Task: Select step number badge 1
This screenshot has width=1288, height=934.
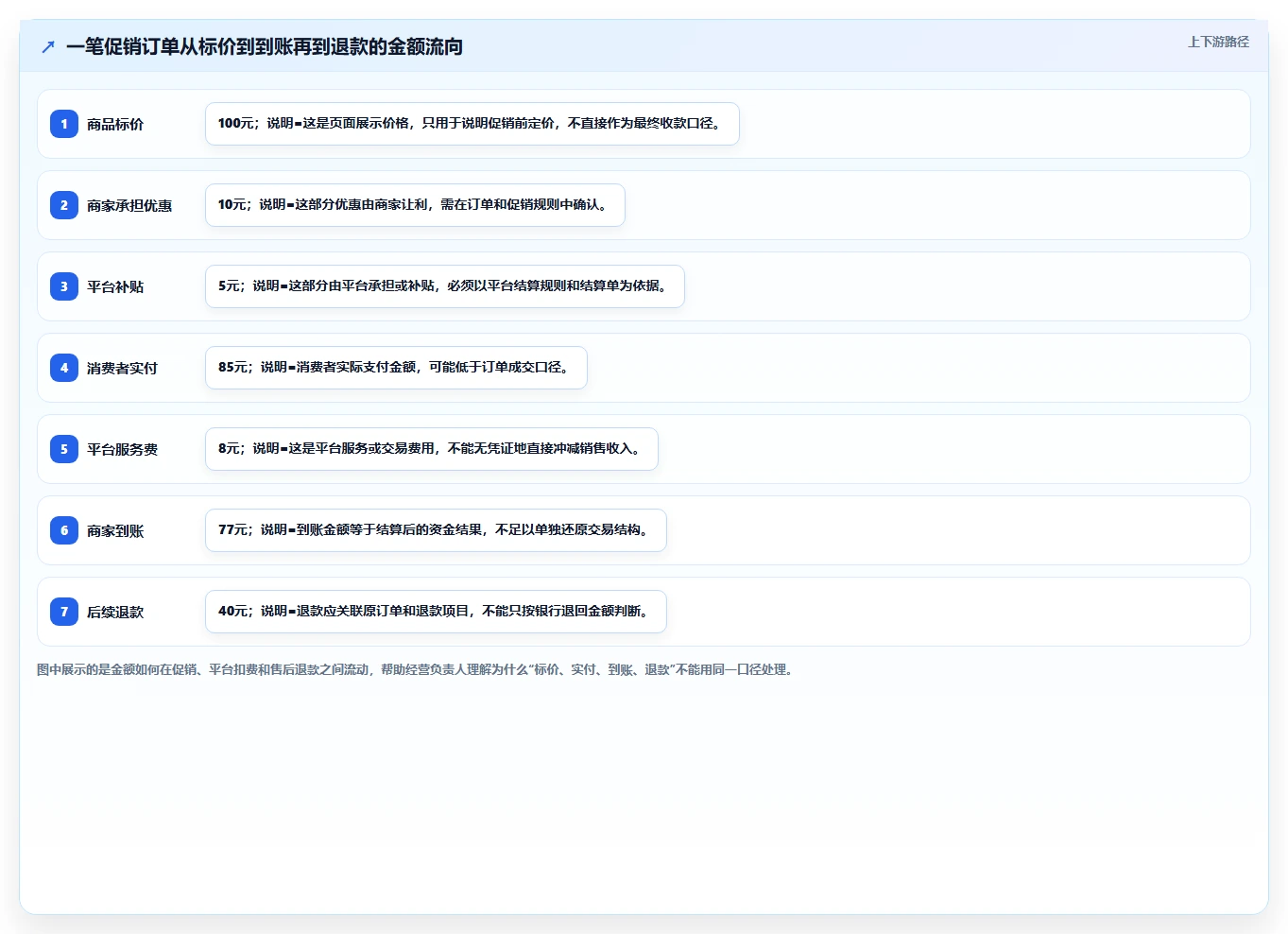Action: coord(64,124)
